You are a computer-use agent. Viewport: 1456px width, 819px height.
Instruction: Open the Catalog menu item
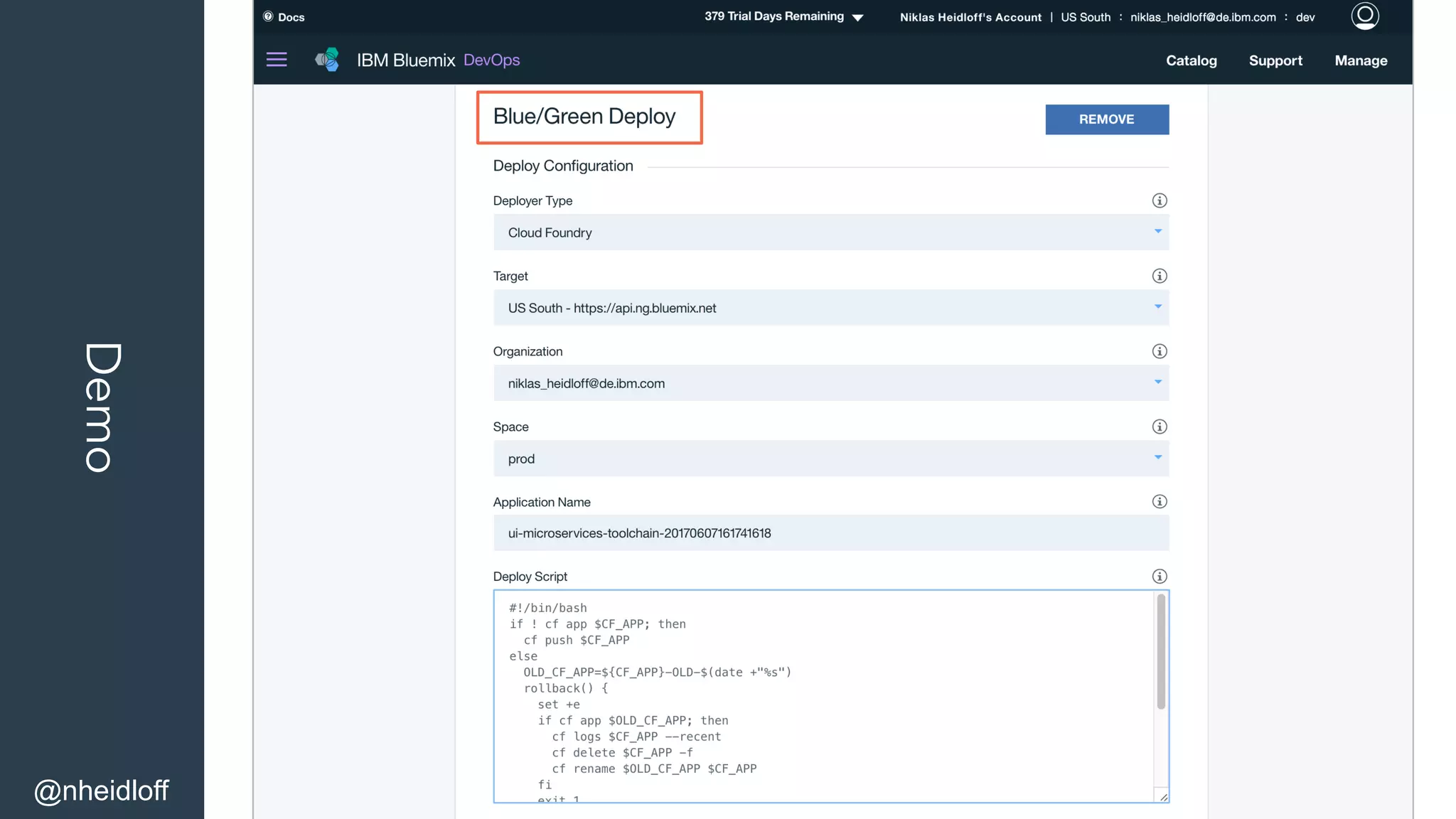pyautogui.click(x=1191, y=60)
